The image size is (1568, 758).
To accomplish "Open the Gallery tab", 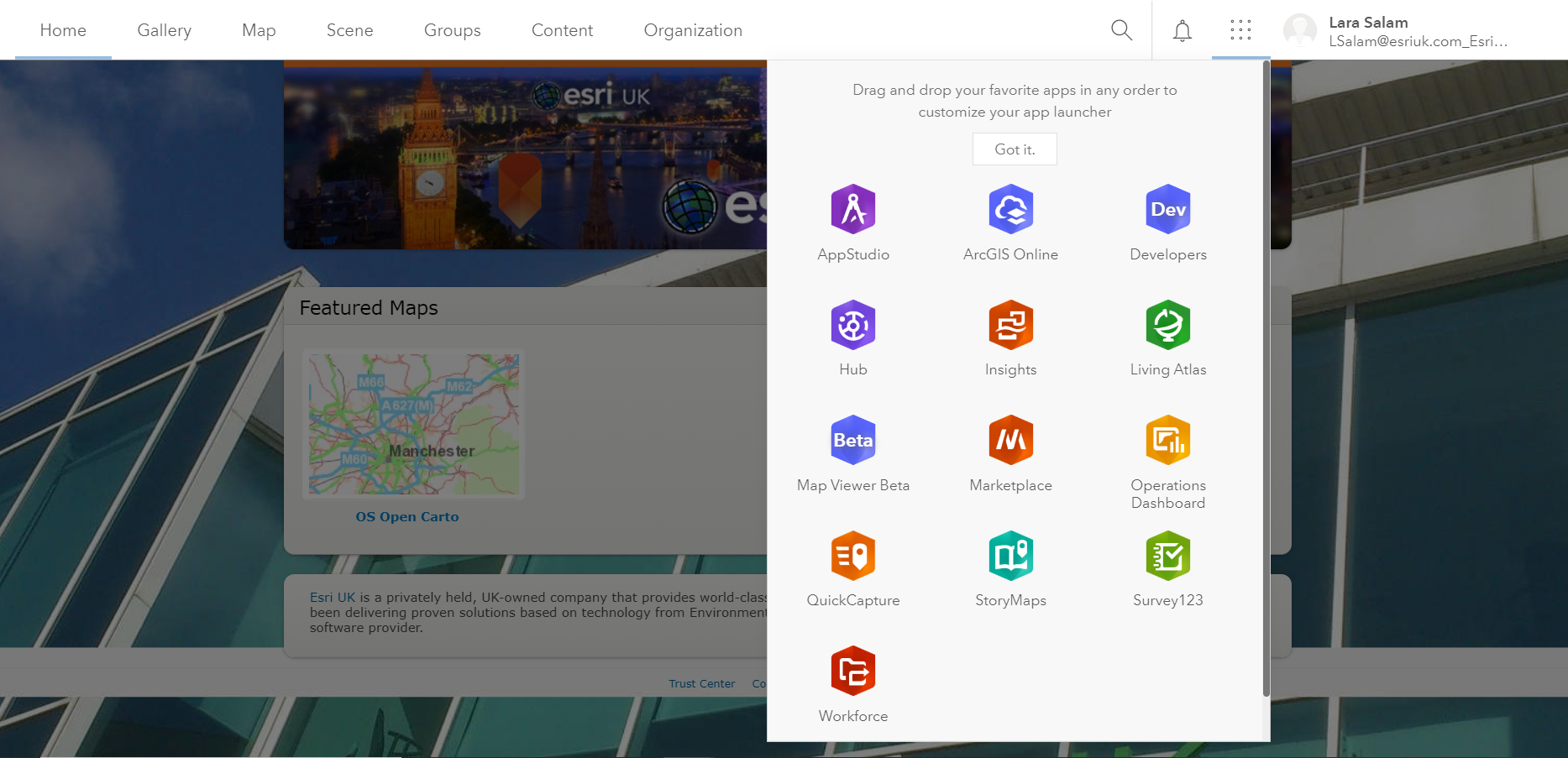I will pos(165,30).
